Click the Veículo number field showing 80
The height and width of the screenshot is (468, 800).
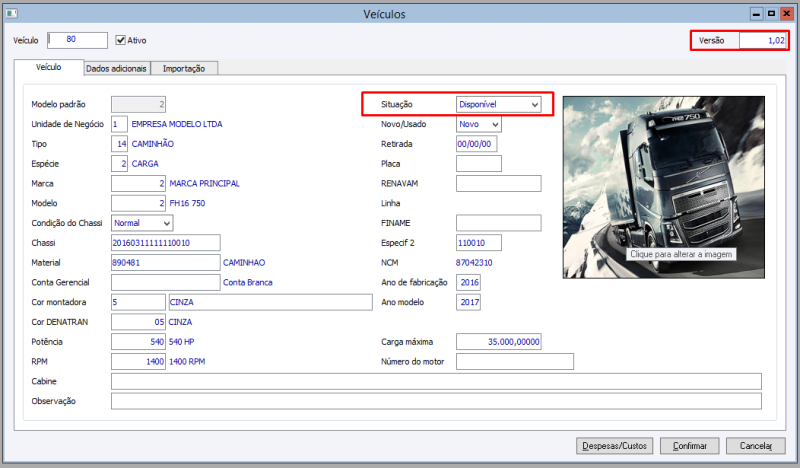pyautogui.click(x=78, y=40)
